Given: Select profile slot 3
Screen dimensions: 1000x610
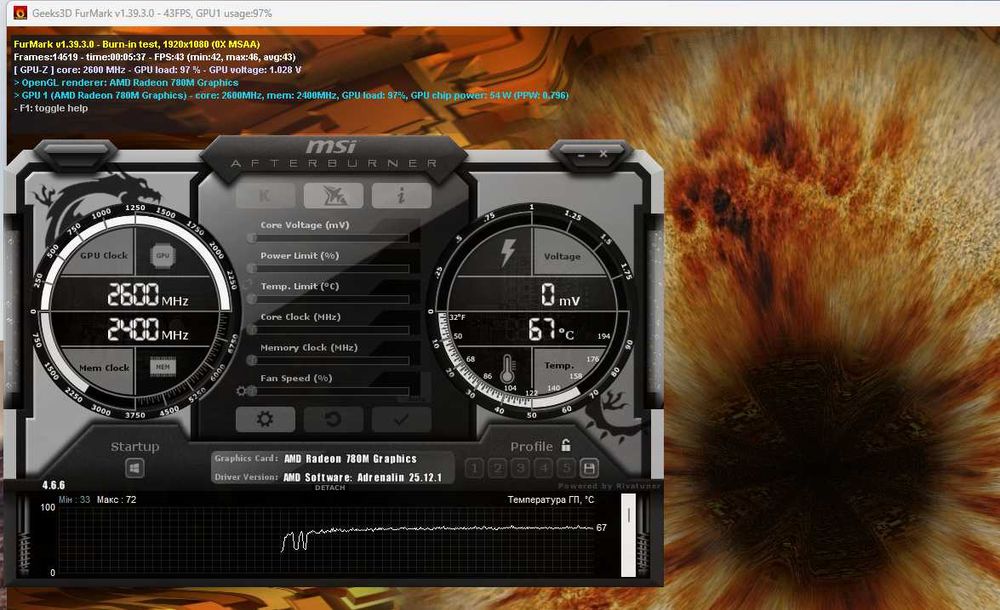Looking at the screenshot, I should (x=521, y=468).
